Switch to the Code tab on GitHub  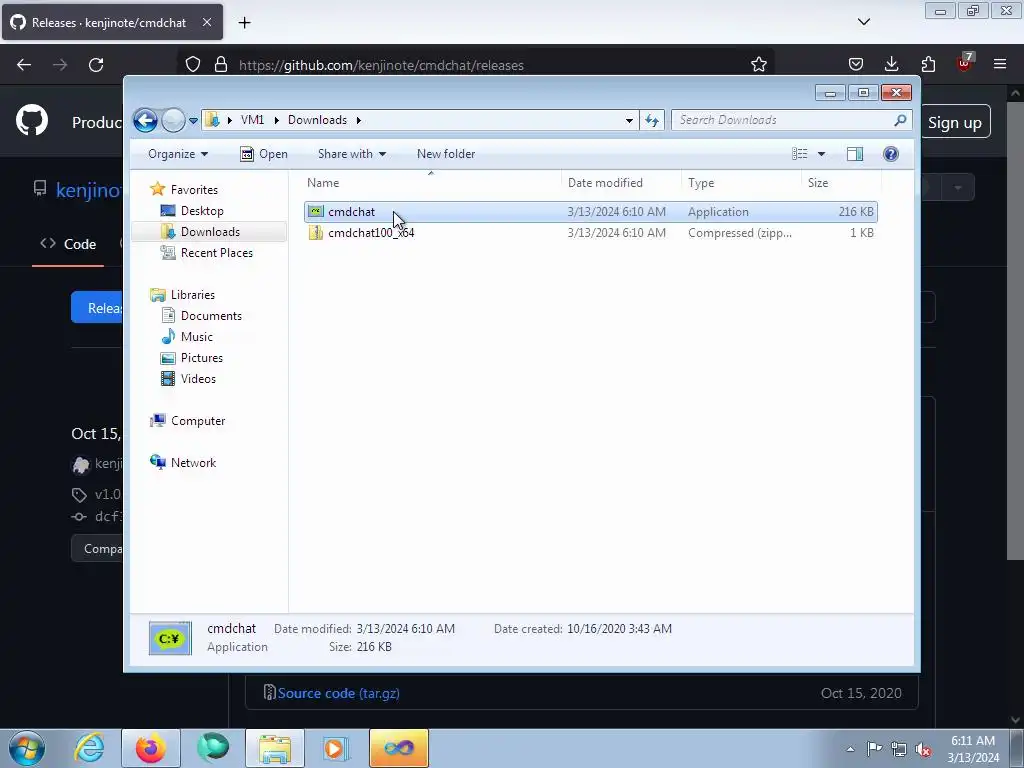click(x=68, y=244)
